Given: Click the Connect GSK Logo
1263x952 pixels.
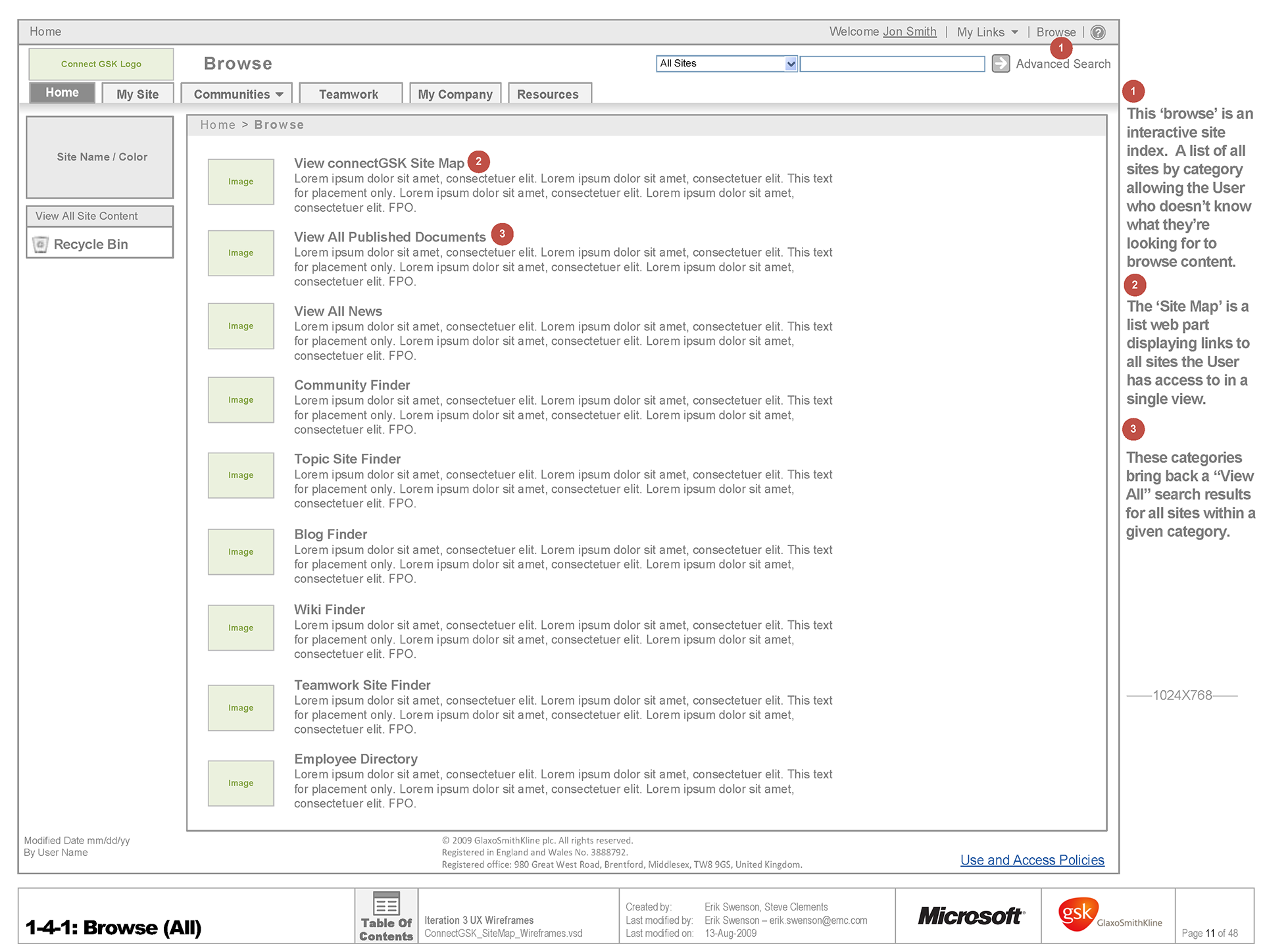Looking at the screenshot, I should 101,64.
